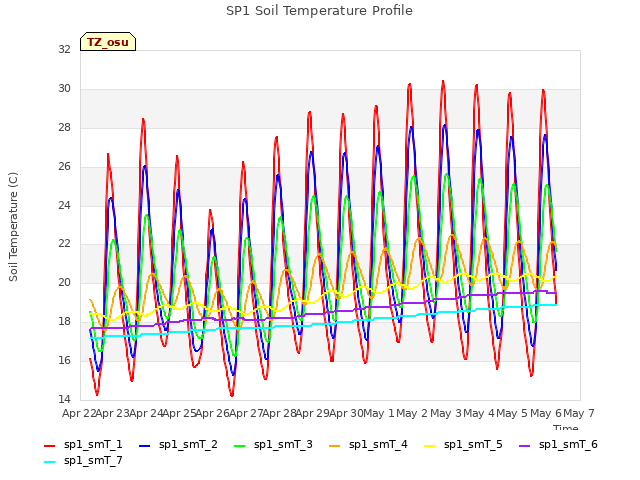Click the 20 y-axis tick label

pos(64,282)
